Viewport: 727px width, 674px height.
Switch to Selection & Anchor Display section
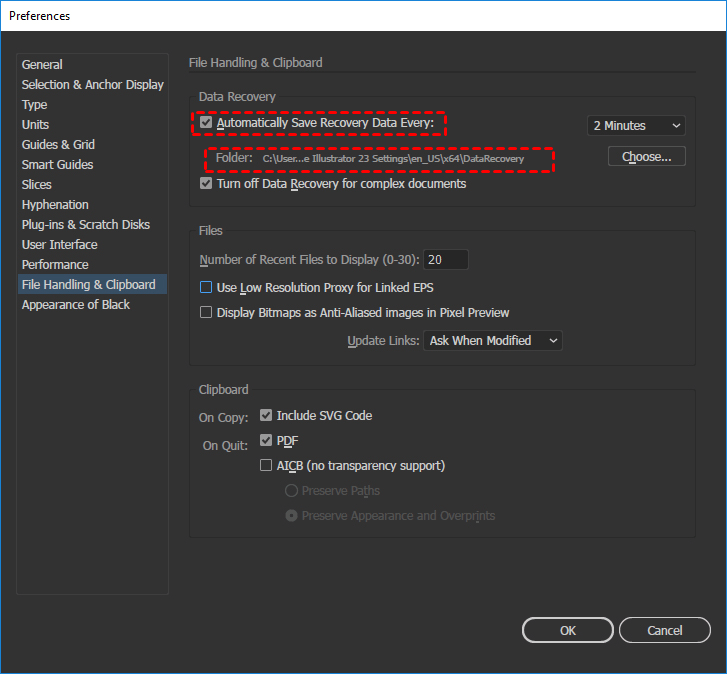coord(92,85)
